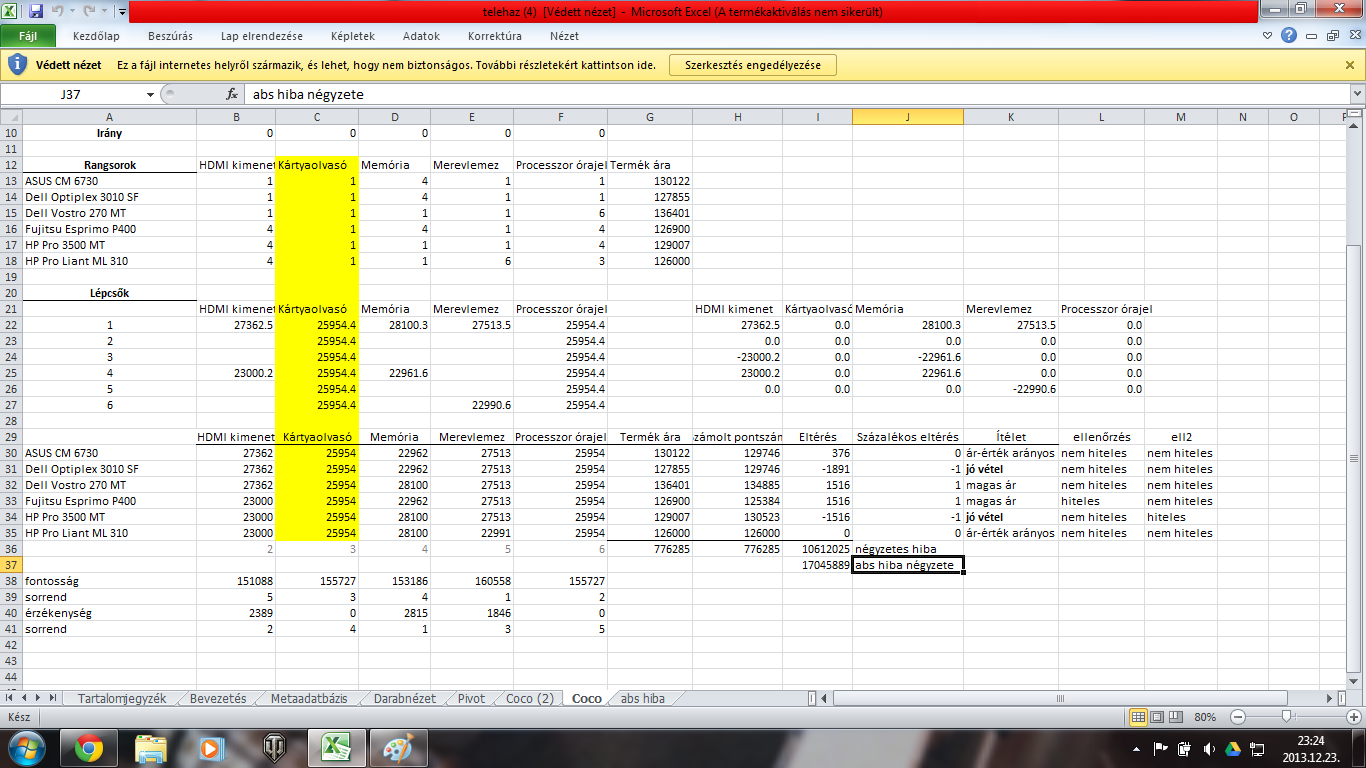Select Normal view icon in status bar
This screenshot has height=768, width=1366.
click(x=1138, y=717)
